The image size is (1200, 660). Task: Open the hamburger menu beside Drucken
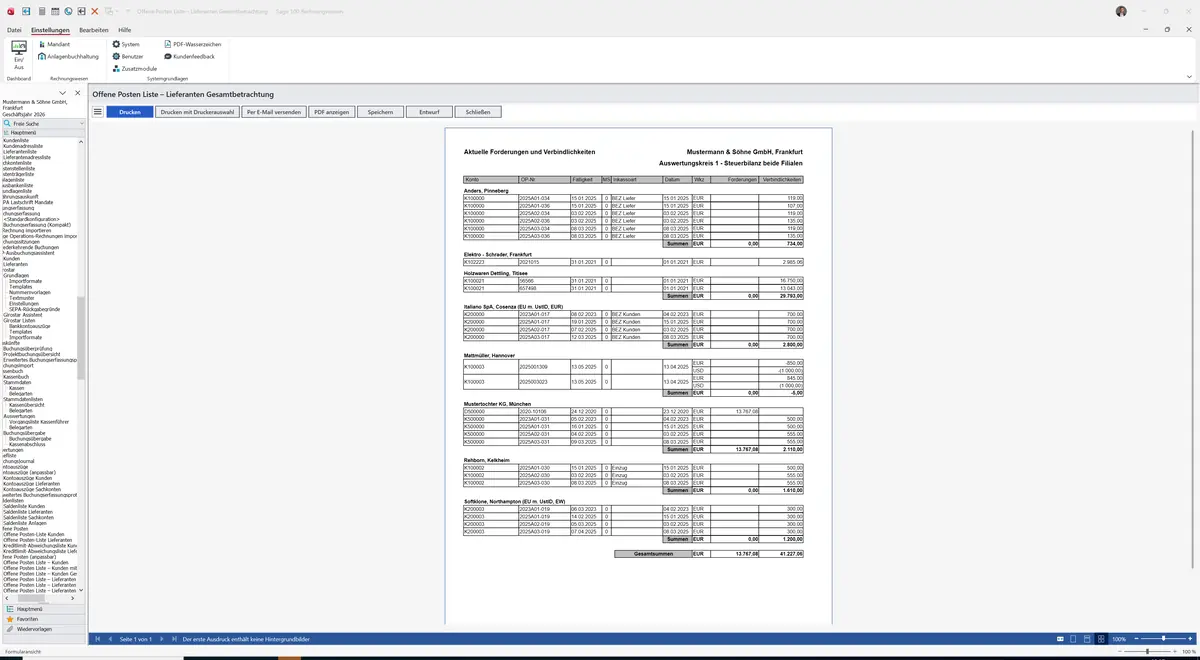point(98,112)
